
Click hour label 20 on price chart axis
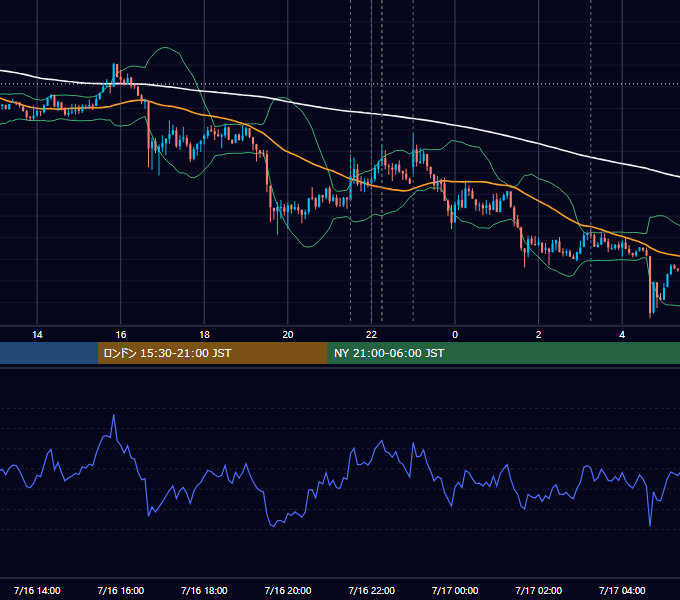[288, 335]
